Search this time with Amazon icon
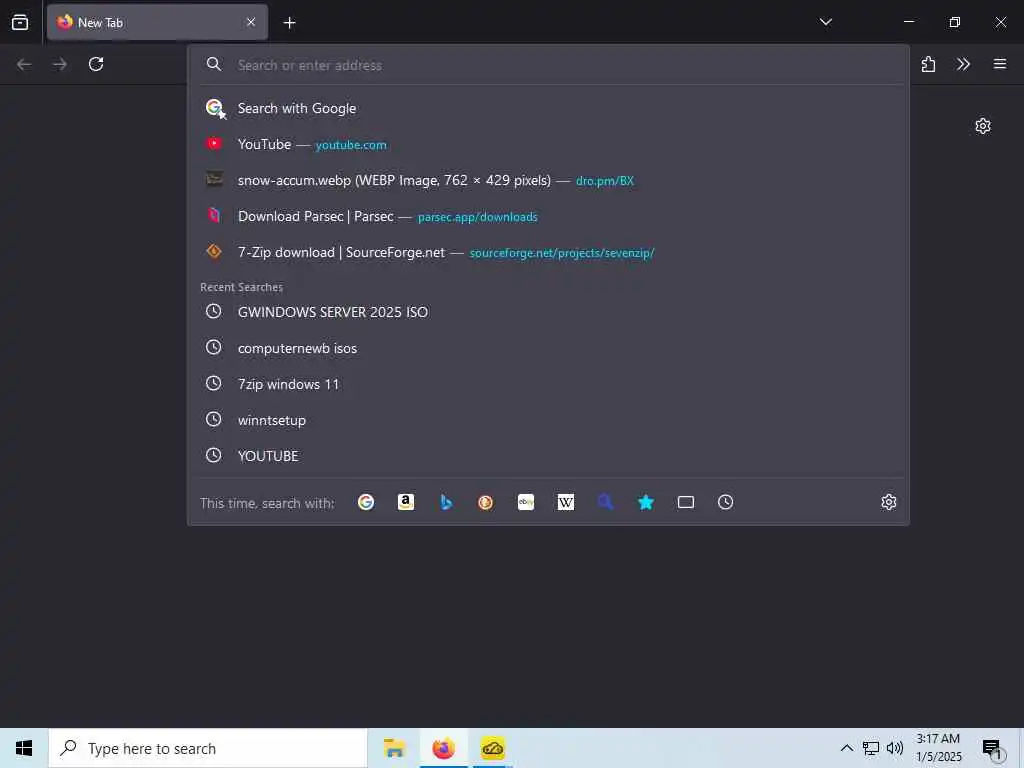This screenshot has width=1024, height=768. point(406,502)
